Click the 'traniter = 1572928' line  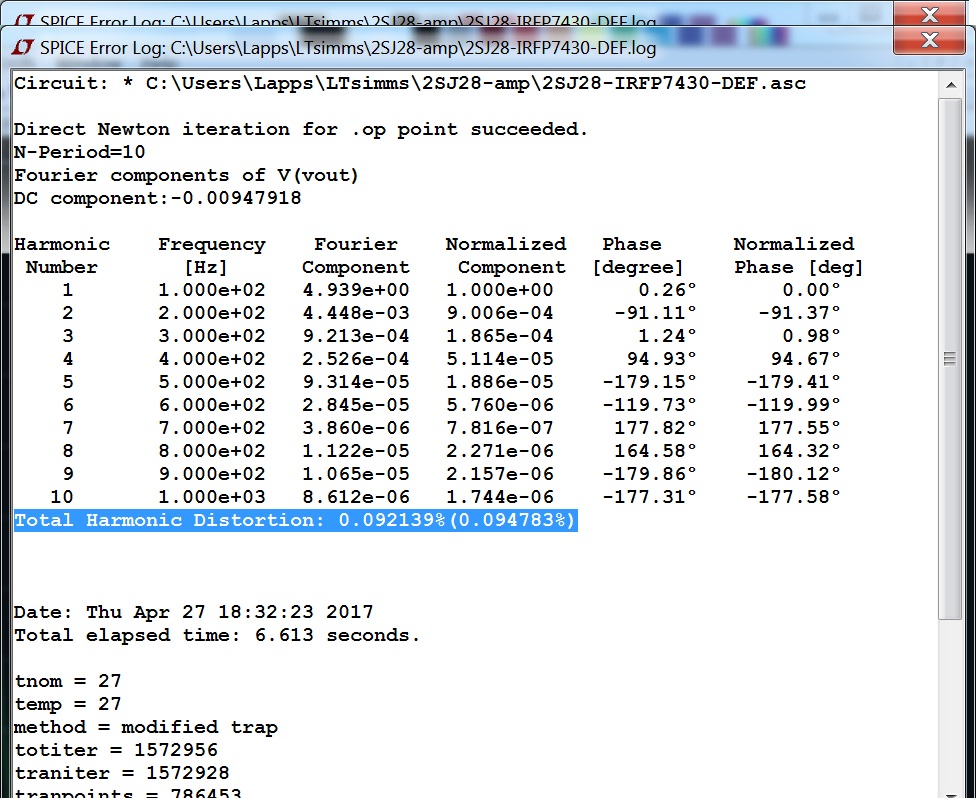[121, 774]
